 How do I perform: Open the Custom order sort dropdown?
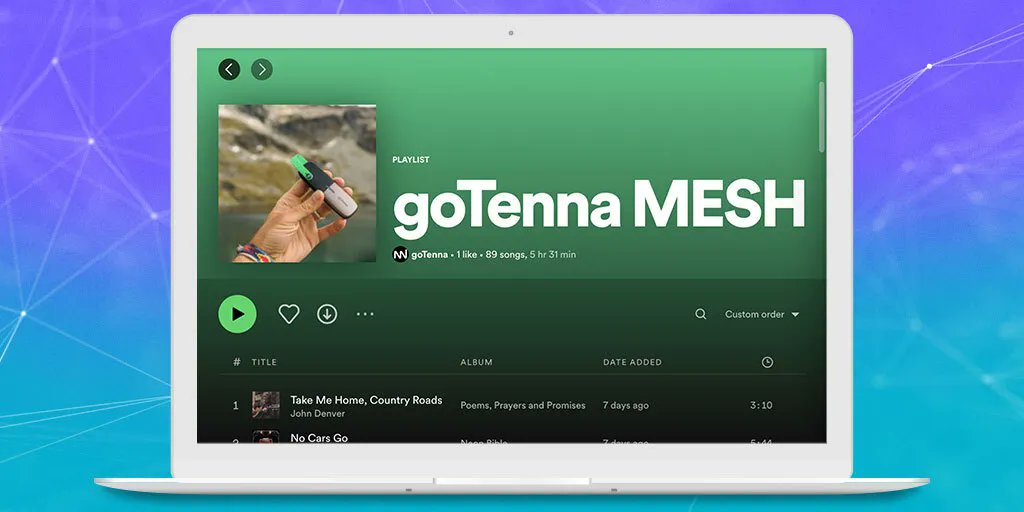[762, 314]
